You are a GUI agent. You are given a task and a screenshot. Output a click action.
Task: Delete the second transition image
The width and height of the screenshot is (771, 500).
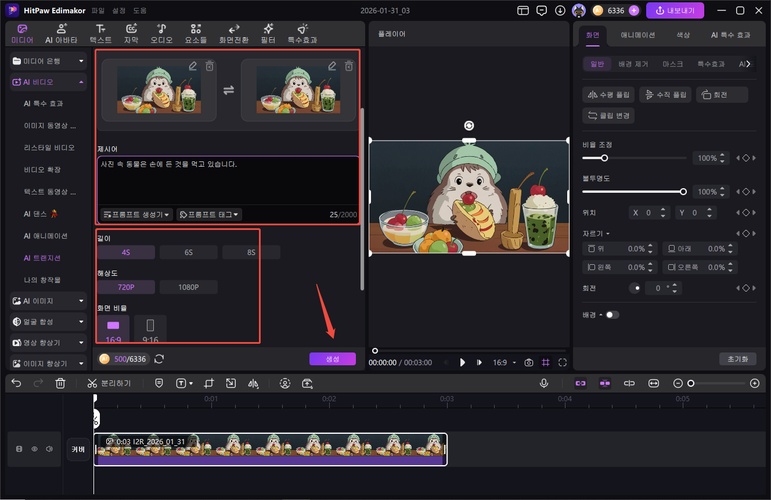349,66
